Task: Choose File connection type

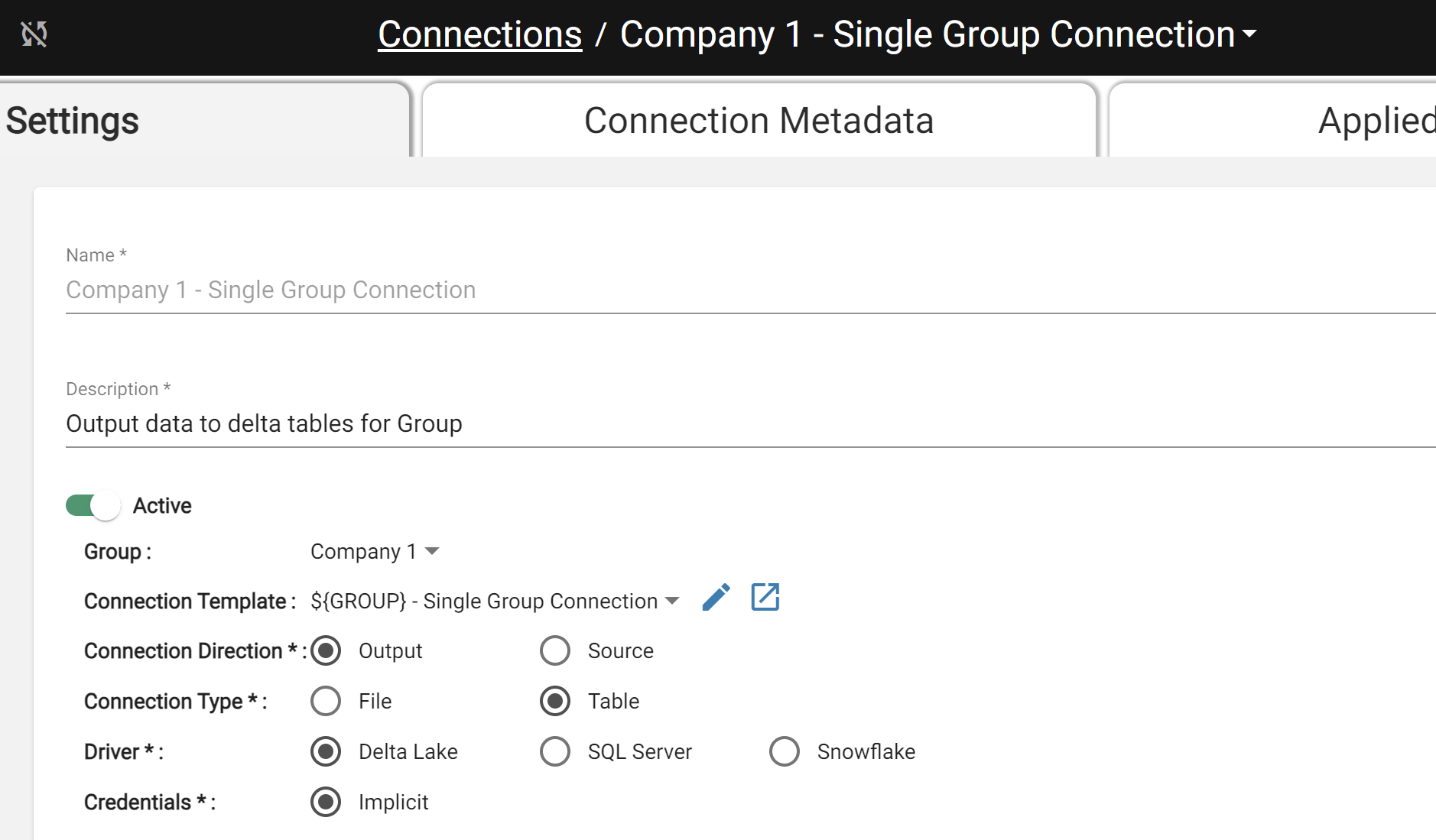Action: [x=327, y=701]
